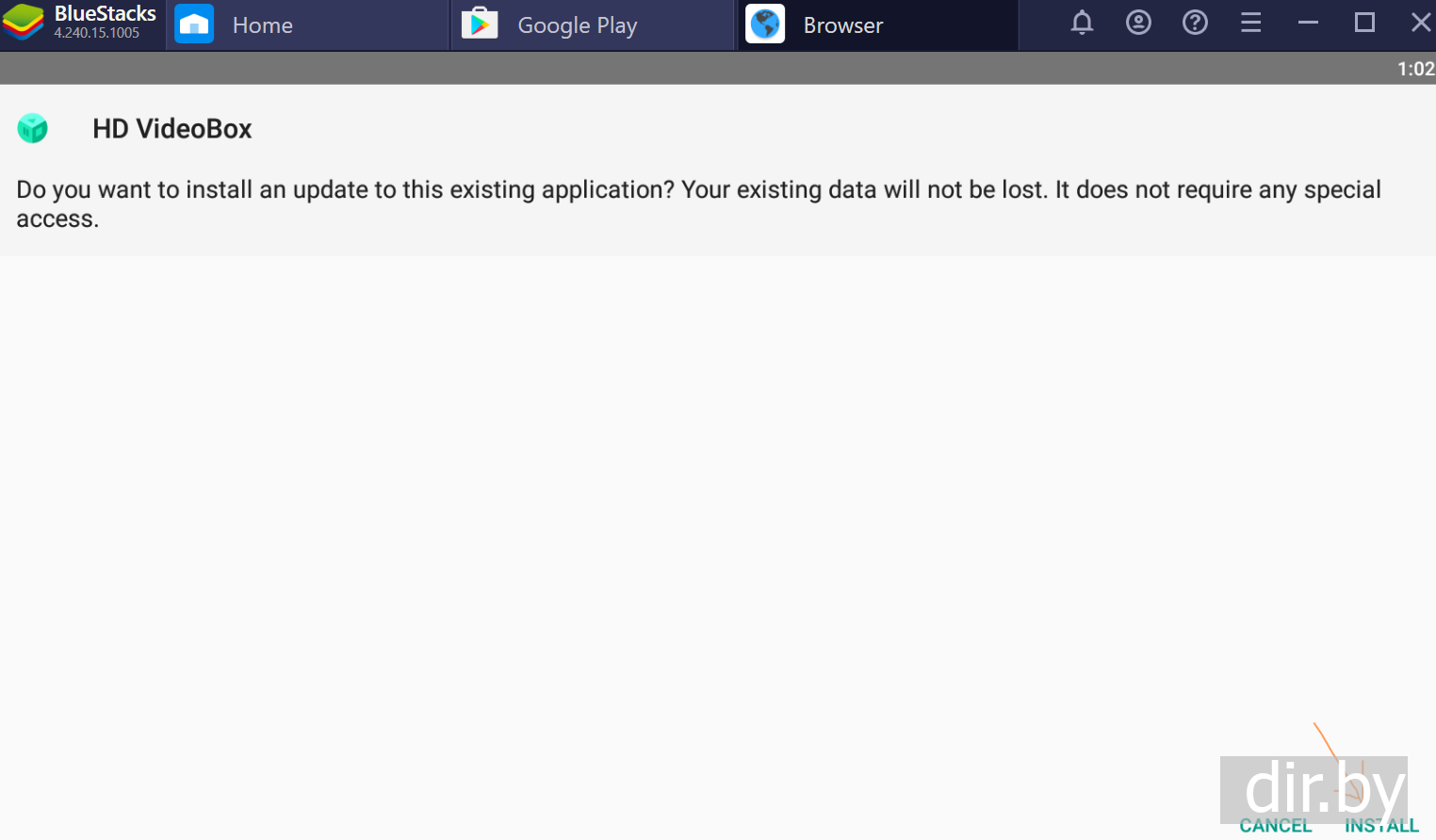
Task: Switch to the Browser tab
Action: click(x=842, y=25)
